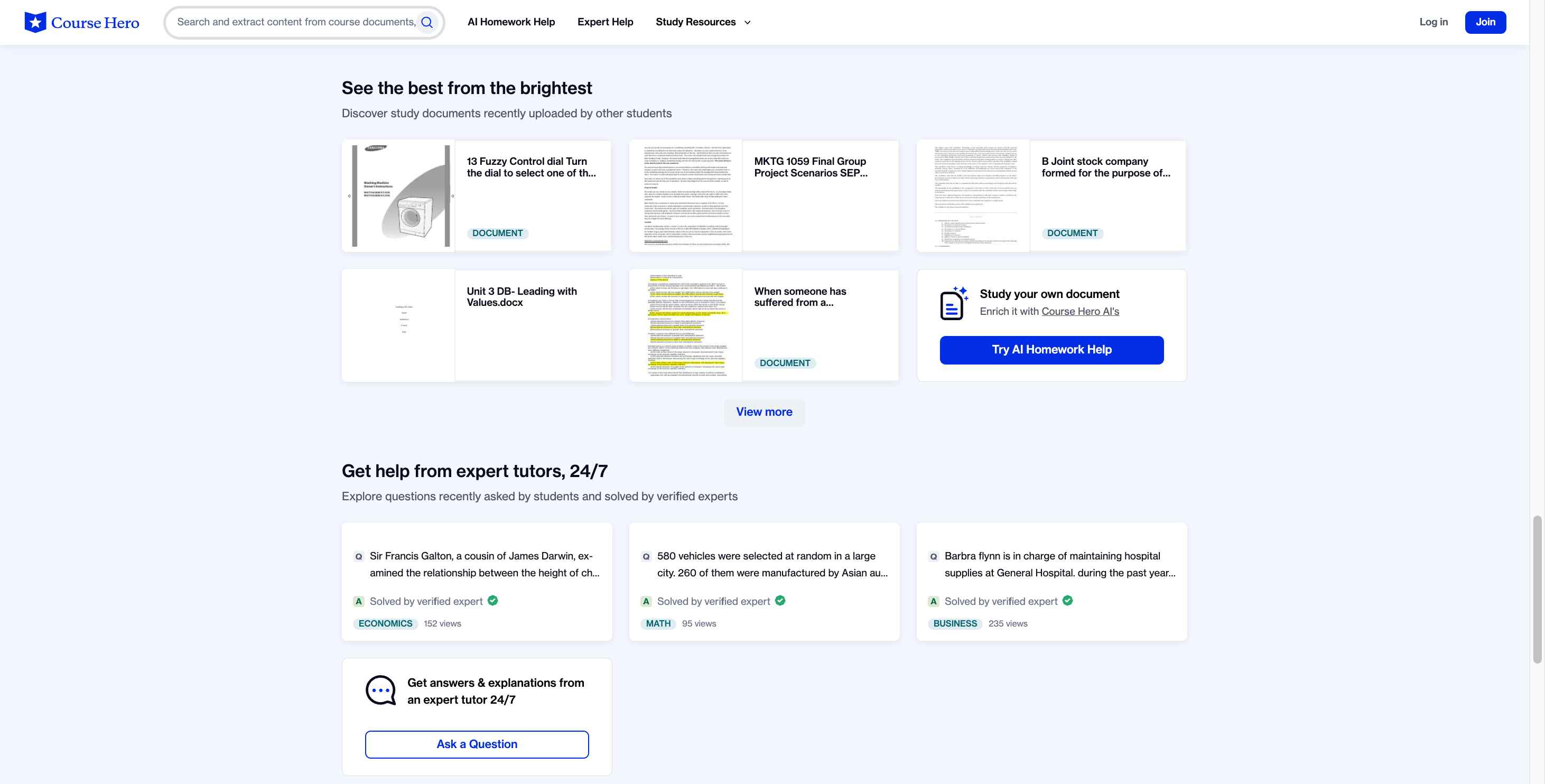Click 'Solved by verified expert' on Economics card
This screenshot has width=1545, height=784.
coord(426,602)
